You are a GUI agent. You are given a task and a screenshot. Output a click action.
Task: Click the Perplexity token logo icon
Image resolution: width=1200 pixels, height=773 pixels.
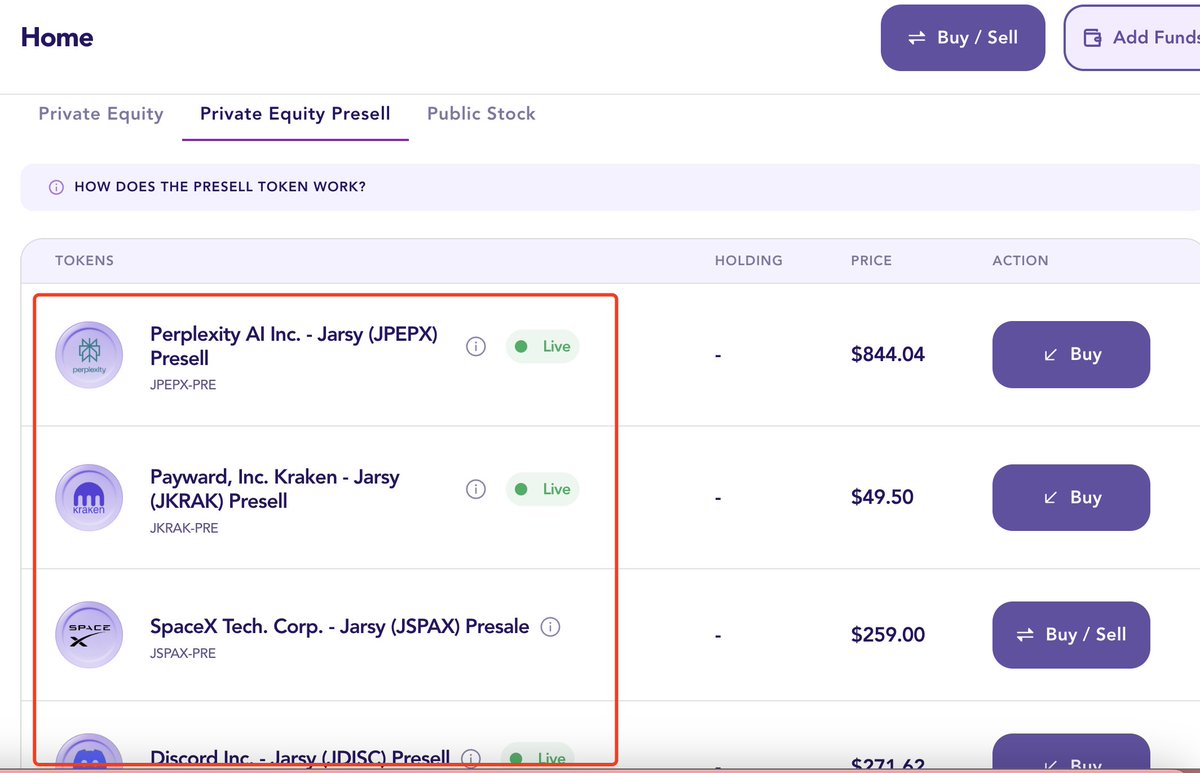pyautogui.click(x=89, y=354)
